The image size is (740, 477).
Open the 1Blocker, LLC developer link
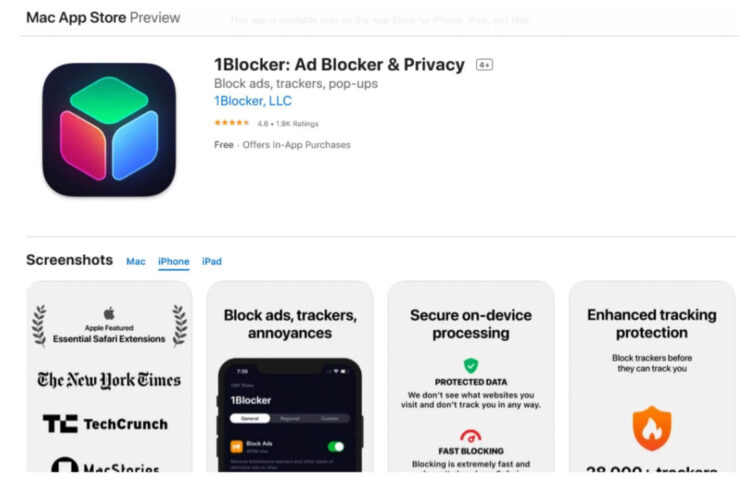[x=253, y=101]
